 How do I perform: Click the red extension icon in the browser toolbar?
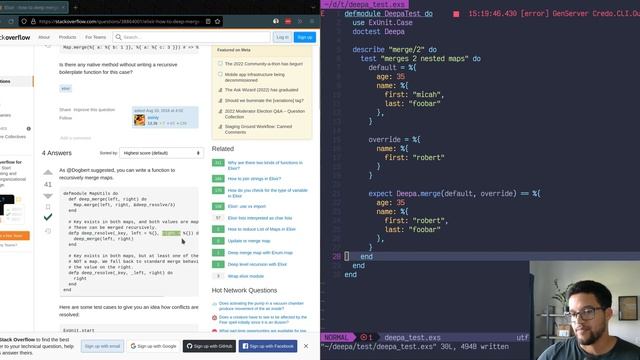(x=288, y=21)
